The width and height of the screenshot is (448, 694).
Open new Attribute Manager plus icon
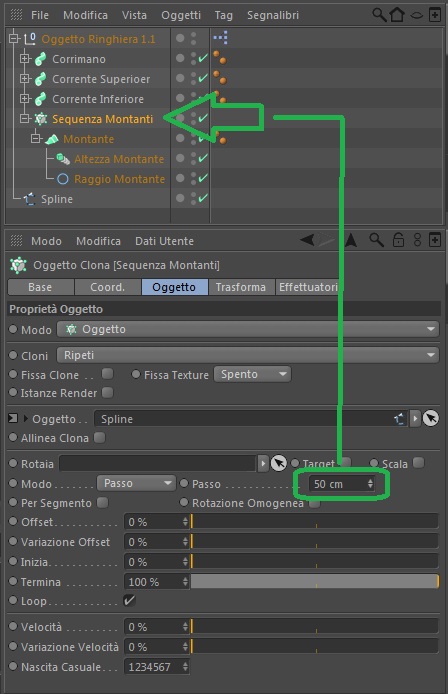[435, 240]
